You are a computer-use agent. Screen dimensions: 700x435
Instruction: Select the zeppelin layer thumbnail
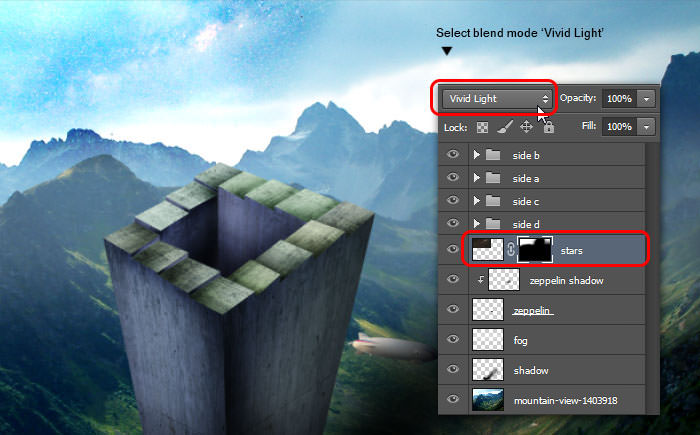tap(488, 310)
